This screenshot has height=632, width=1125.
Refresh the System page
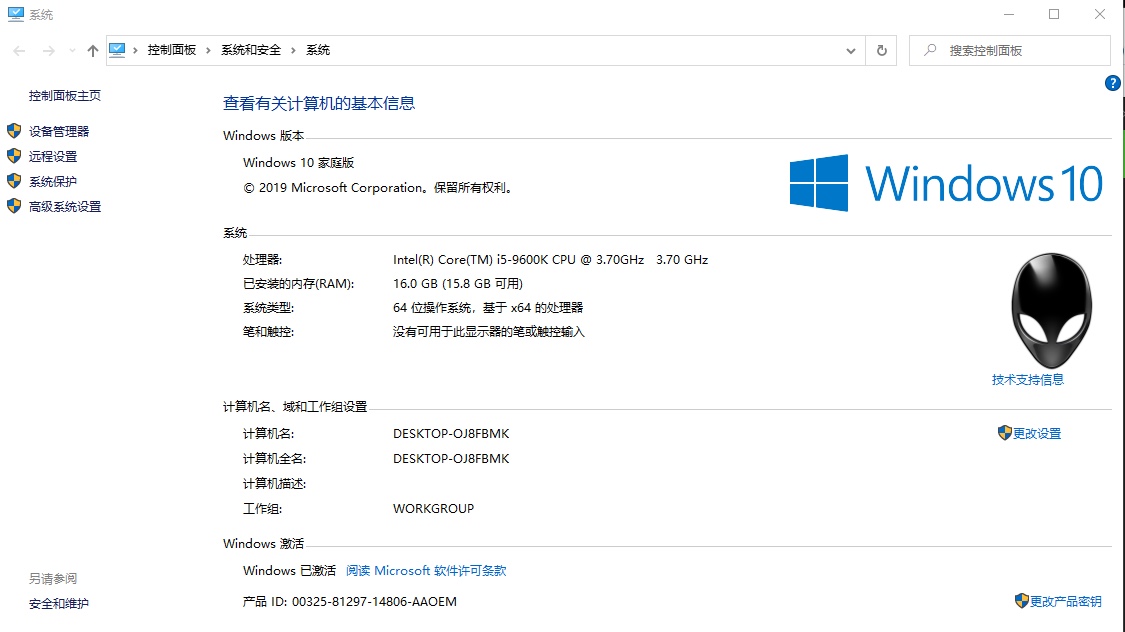881,51
